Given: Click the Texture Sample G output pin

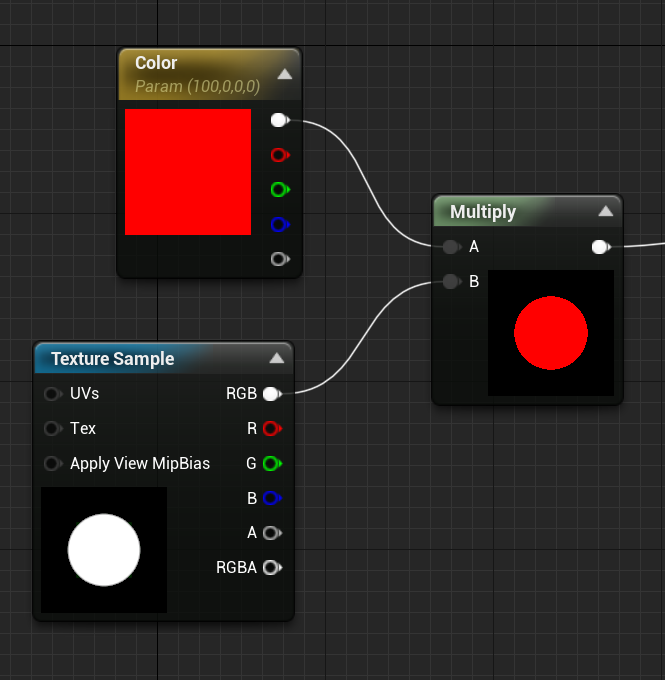Looking at the screenshot, I should point(272,463).
